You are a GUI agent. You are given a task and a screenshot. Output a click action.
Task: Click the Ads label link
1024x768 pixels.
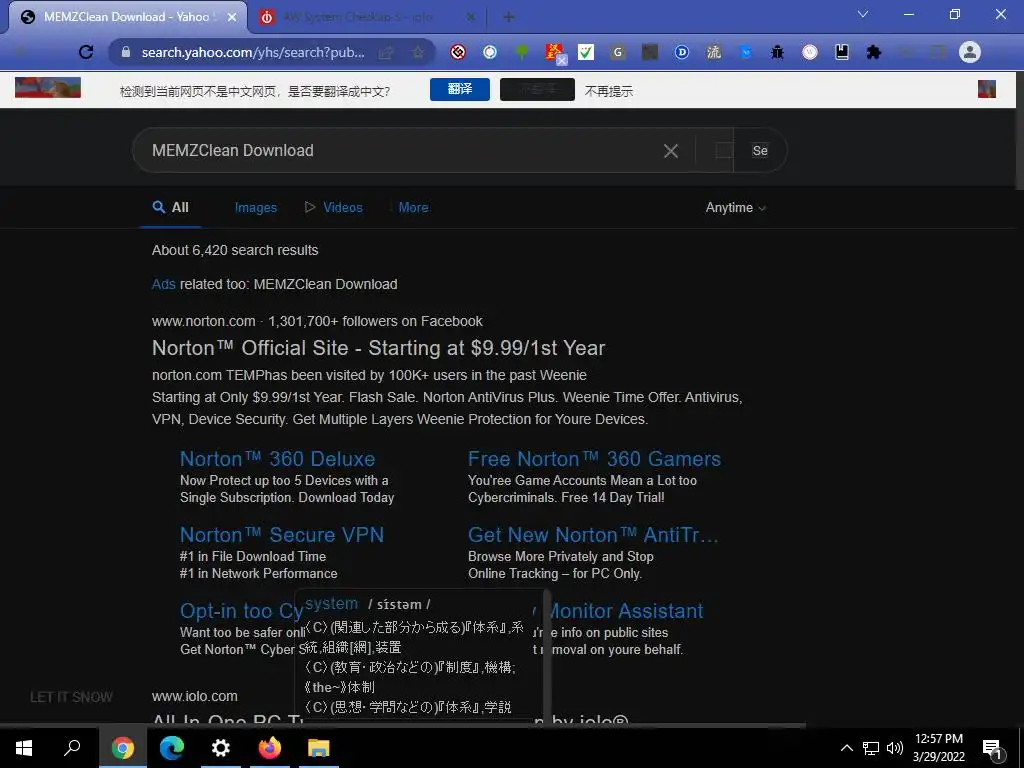point(163,284)
